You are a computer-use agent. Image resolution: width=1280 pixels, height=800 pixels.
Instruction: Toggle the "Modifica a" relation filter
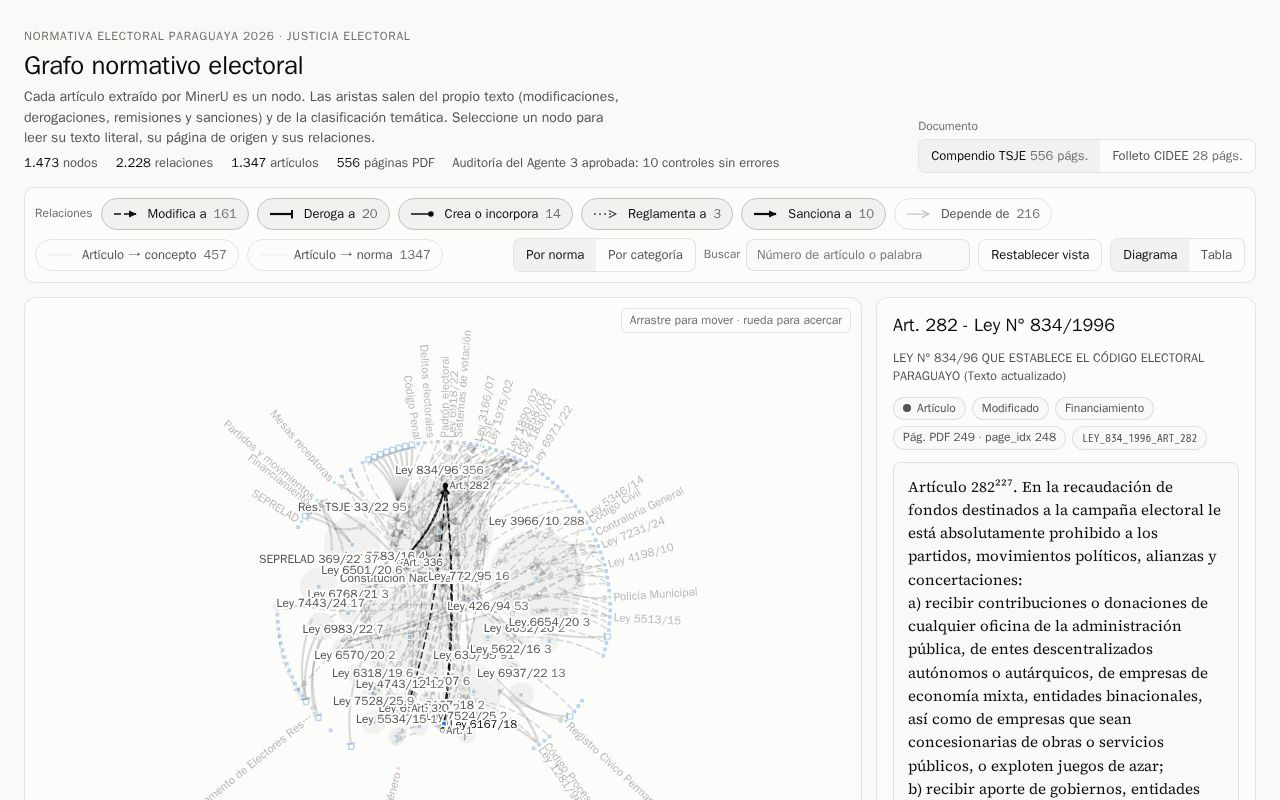coord(175,214)
